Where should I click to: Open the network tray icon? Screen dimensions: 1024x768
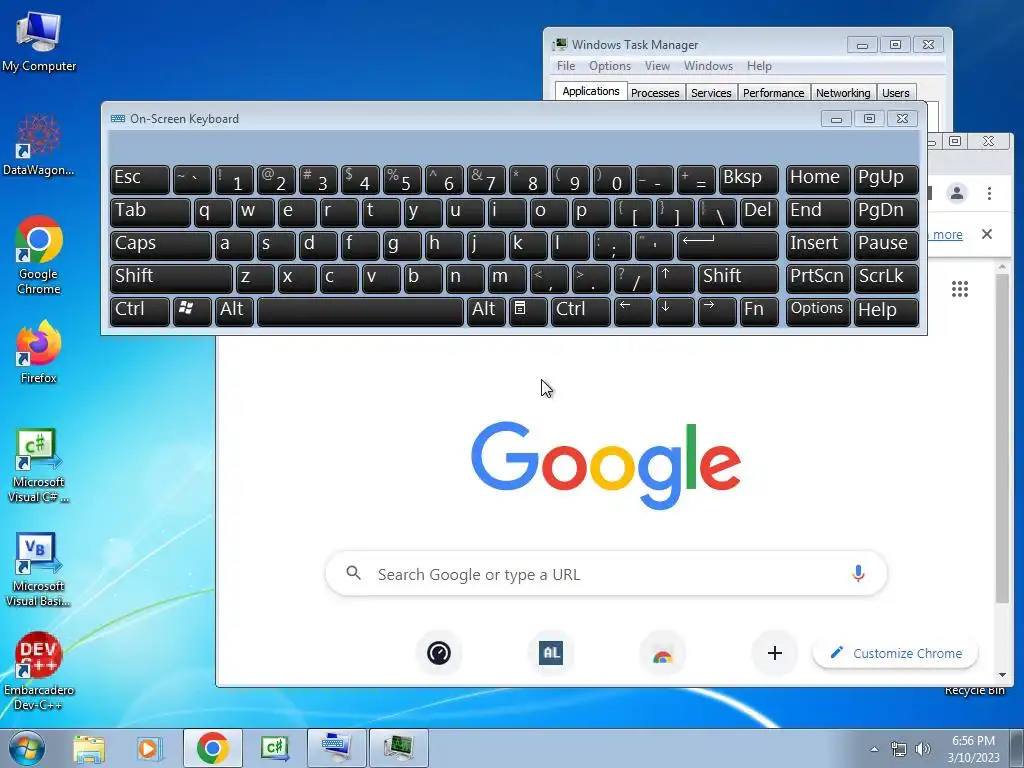pos(899,749)
